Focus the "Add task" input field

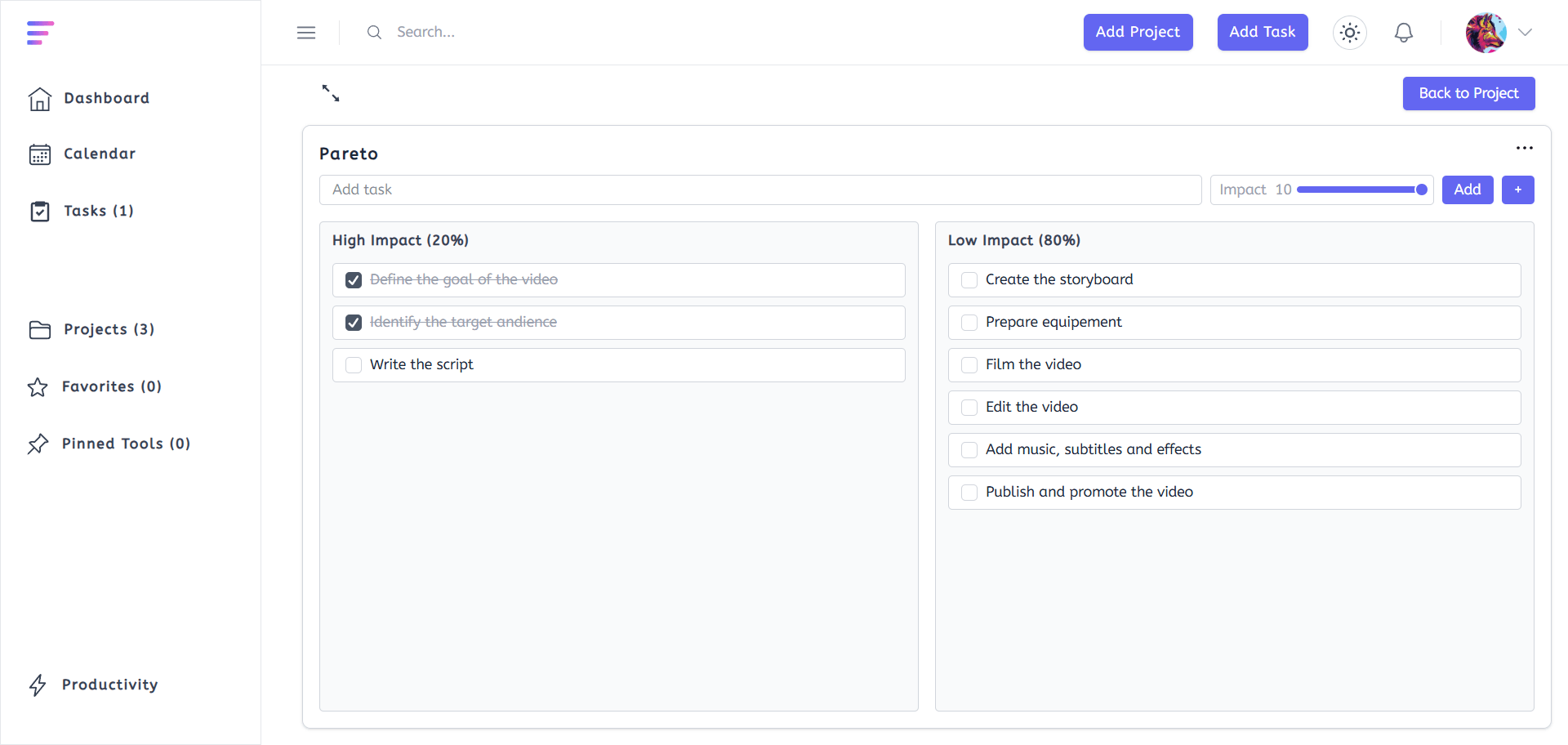759,190
